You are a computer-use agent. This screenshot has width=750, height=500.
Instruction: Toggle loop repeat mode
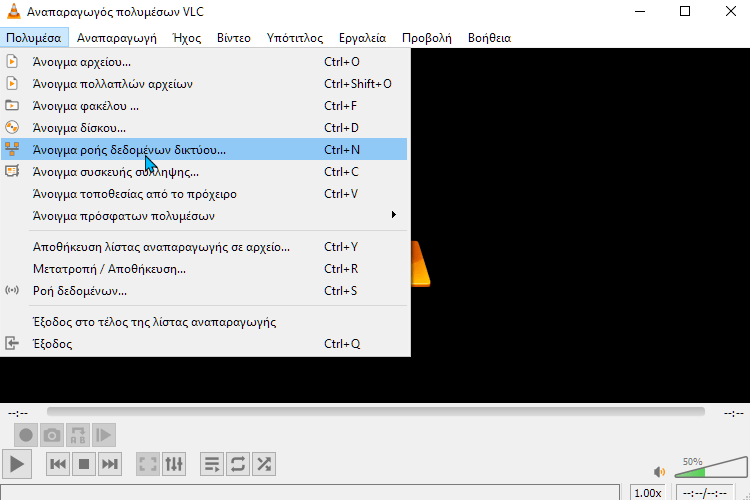238,464
